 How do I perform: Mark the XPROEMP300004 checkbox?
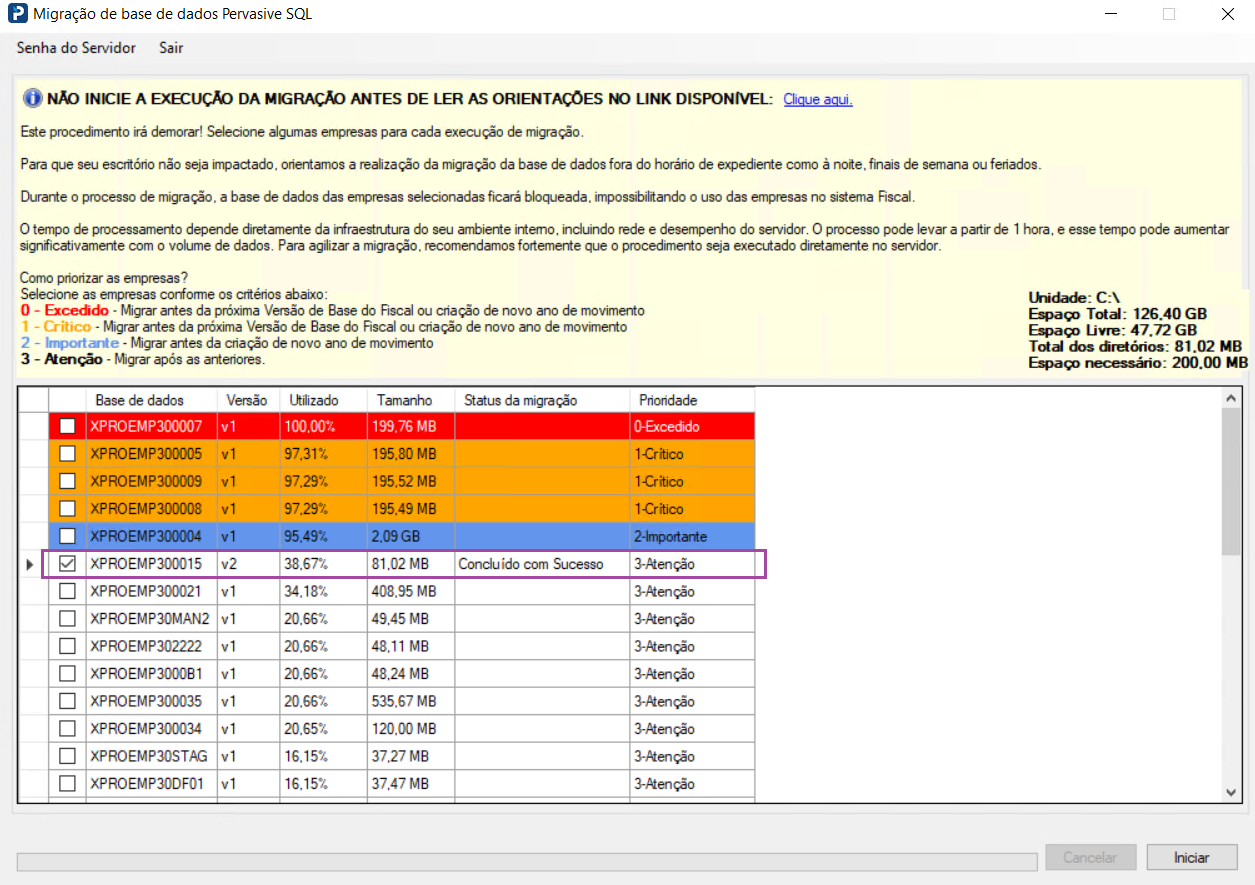(x=67, y=536)
